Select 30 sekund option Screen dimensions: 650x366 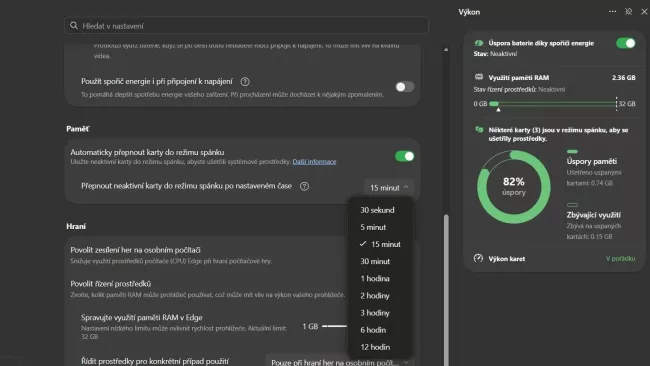[x=381, y=210]
